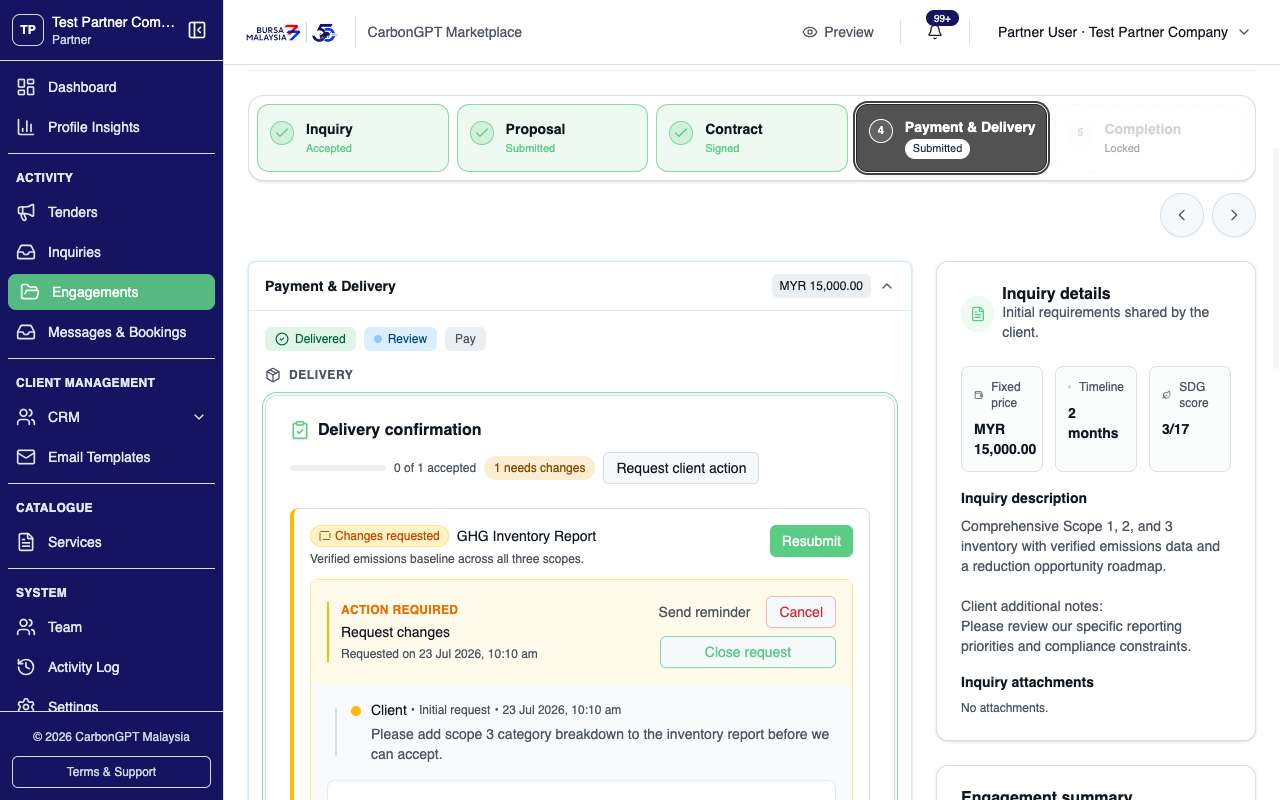The height and width of the screenshot is (800, 1280).
Task: Click the Team people icon
Action: coord(26,627)
